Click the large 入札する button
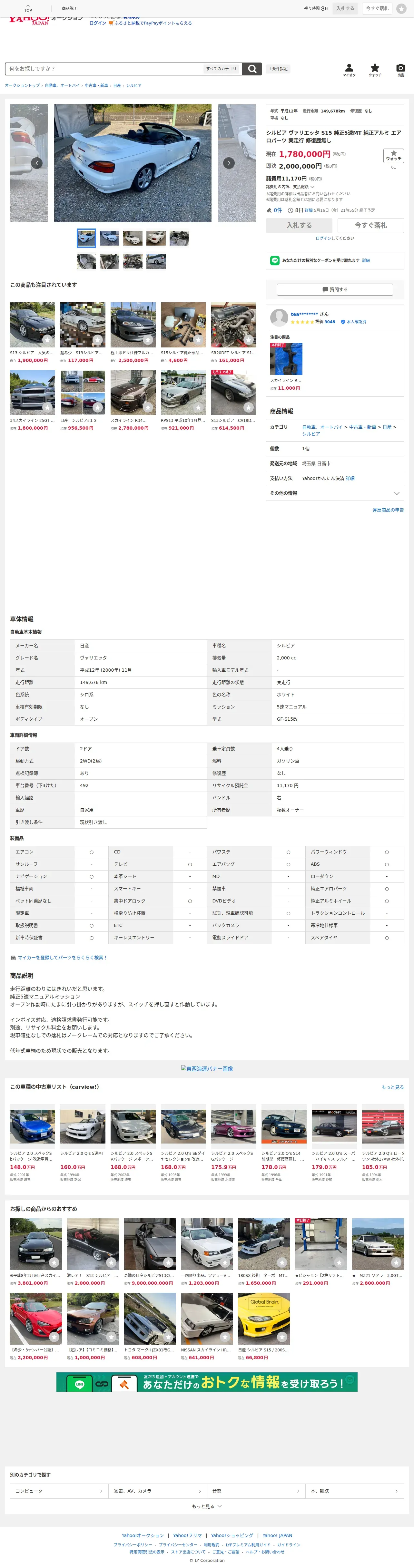This screenshot has height=1568, width=414. (299, 225)
